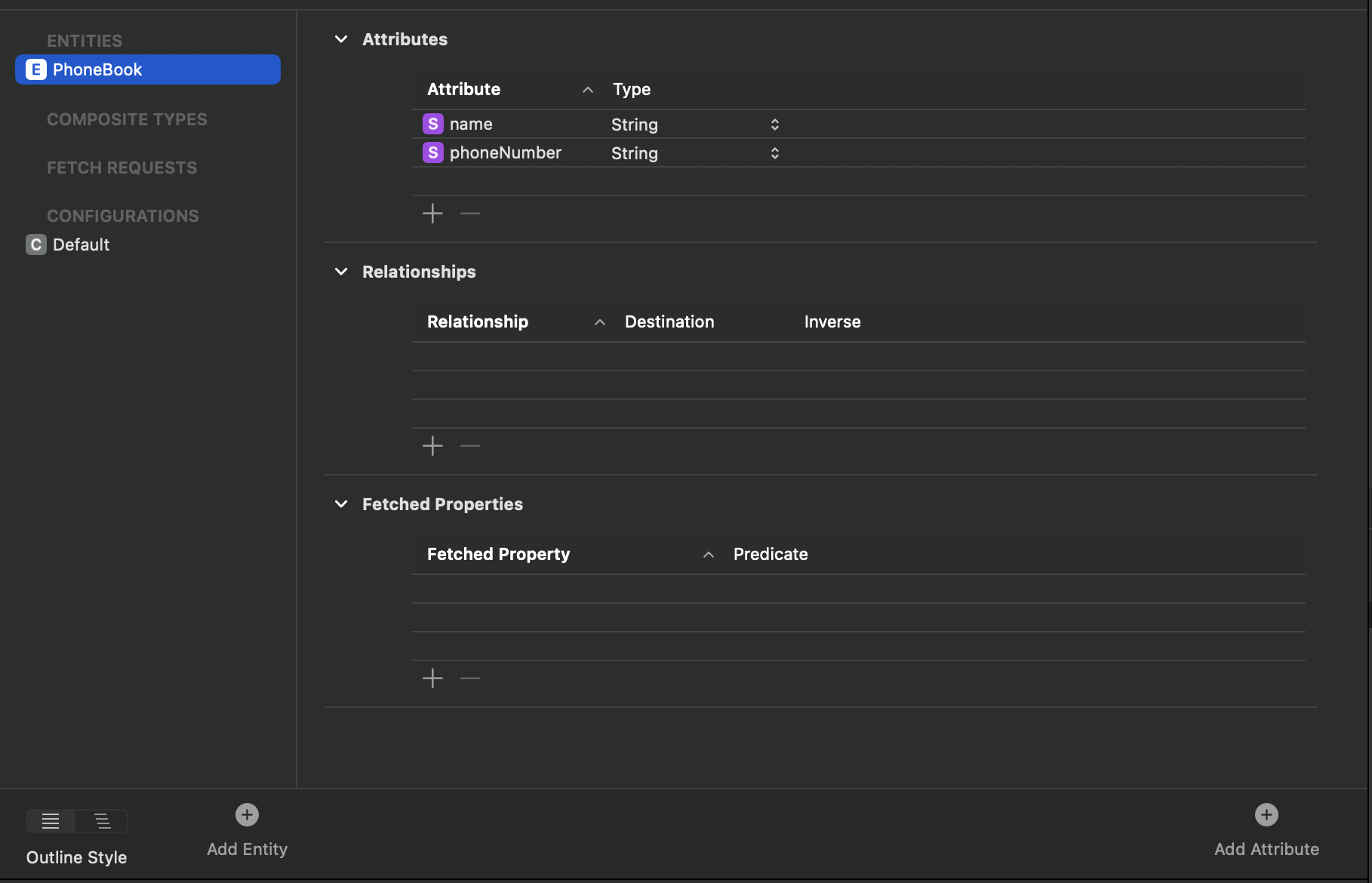Click the Add Entity plus icon
Screen dimensions: 1372x883
tap(247, 815)
